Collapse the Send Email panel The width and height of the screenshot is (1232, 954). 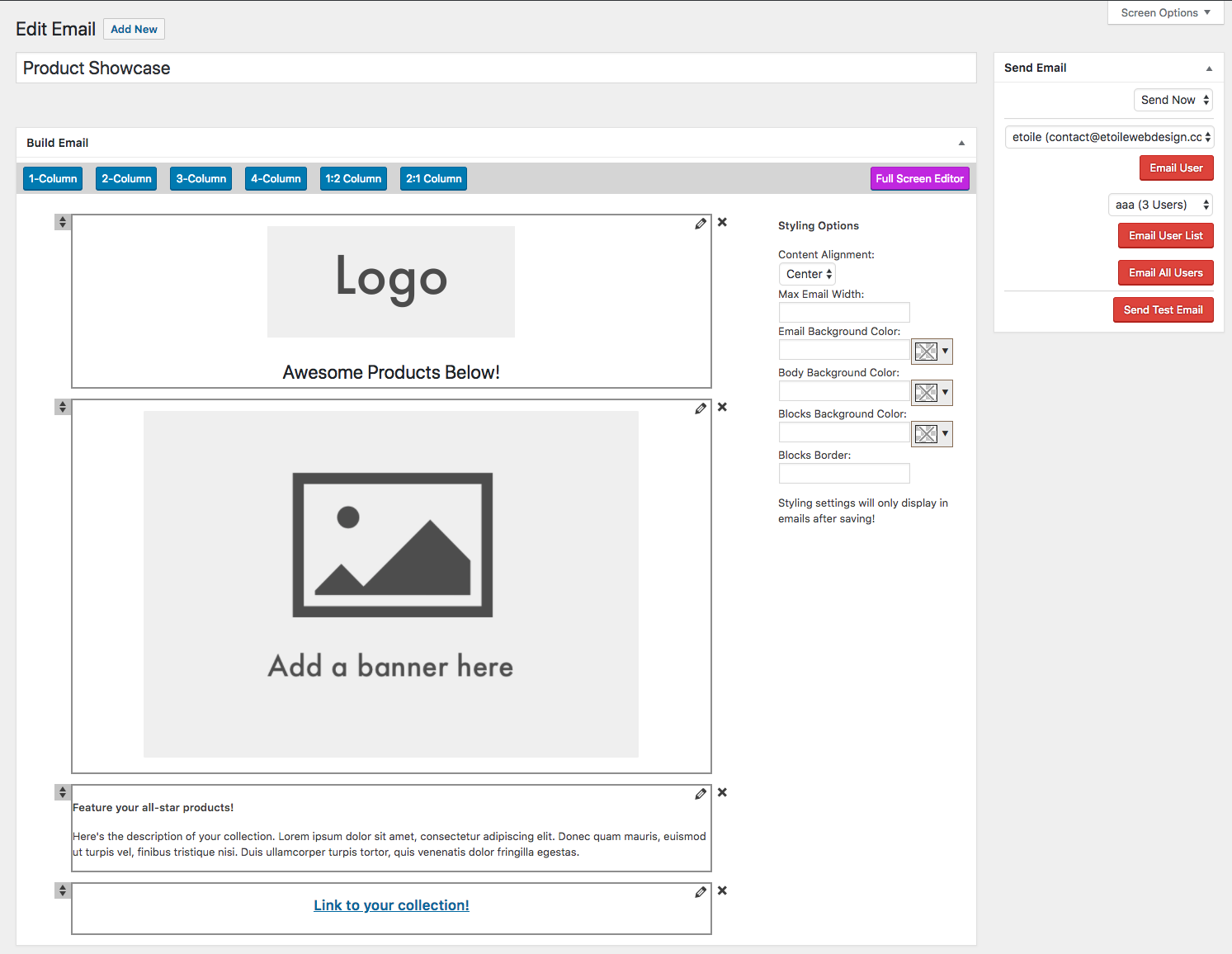click(1209, 68)
